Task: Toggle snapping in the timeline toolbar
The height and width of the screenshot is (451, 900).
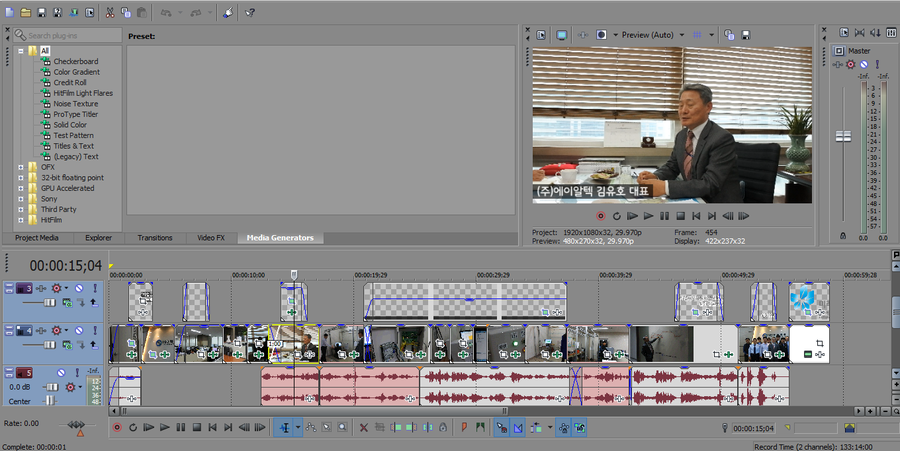Action: tap(502, 427)
